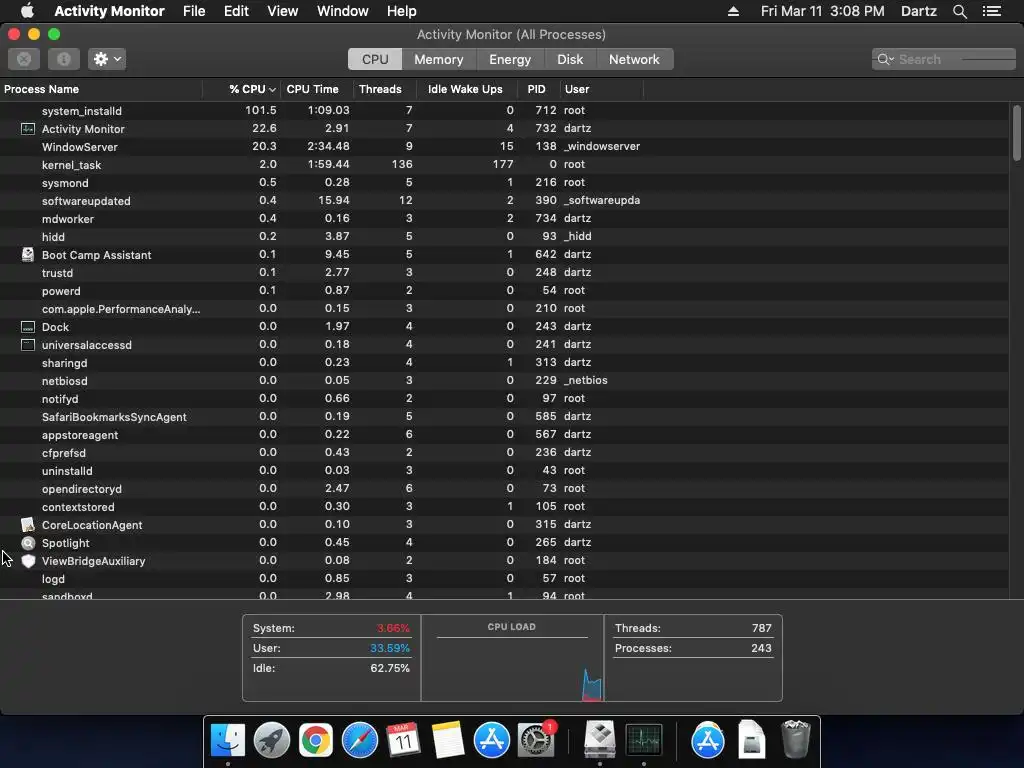This screenshot has width=1024, height=768.
Task: Open Notification Center list icon
Action: tap(991, 11)
